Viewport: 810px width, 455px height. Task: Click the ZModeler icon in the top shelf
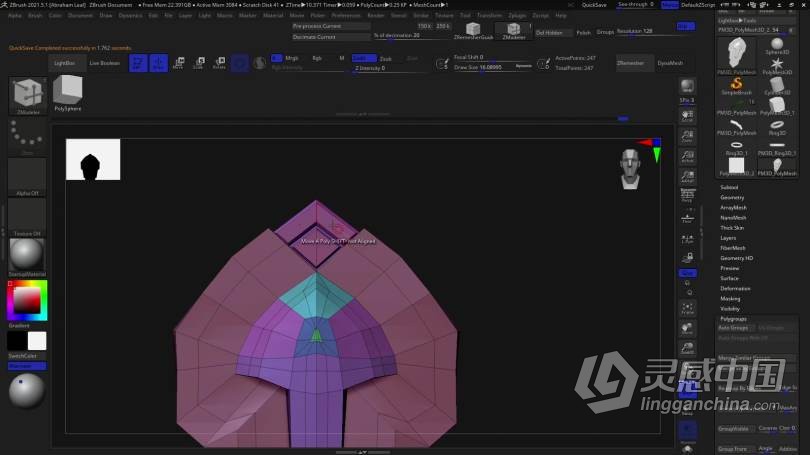(513, 31)
